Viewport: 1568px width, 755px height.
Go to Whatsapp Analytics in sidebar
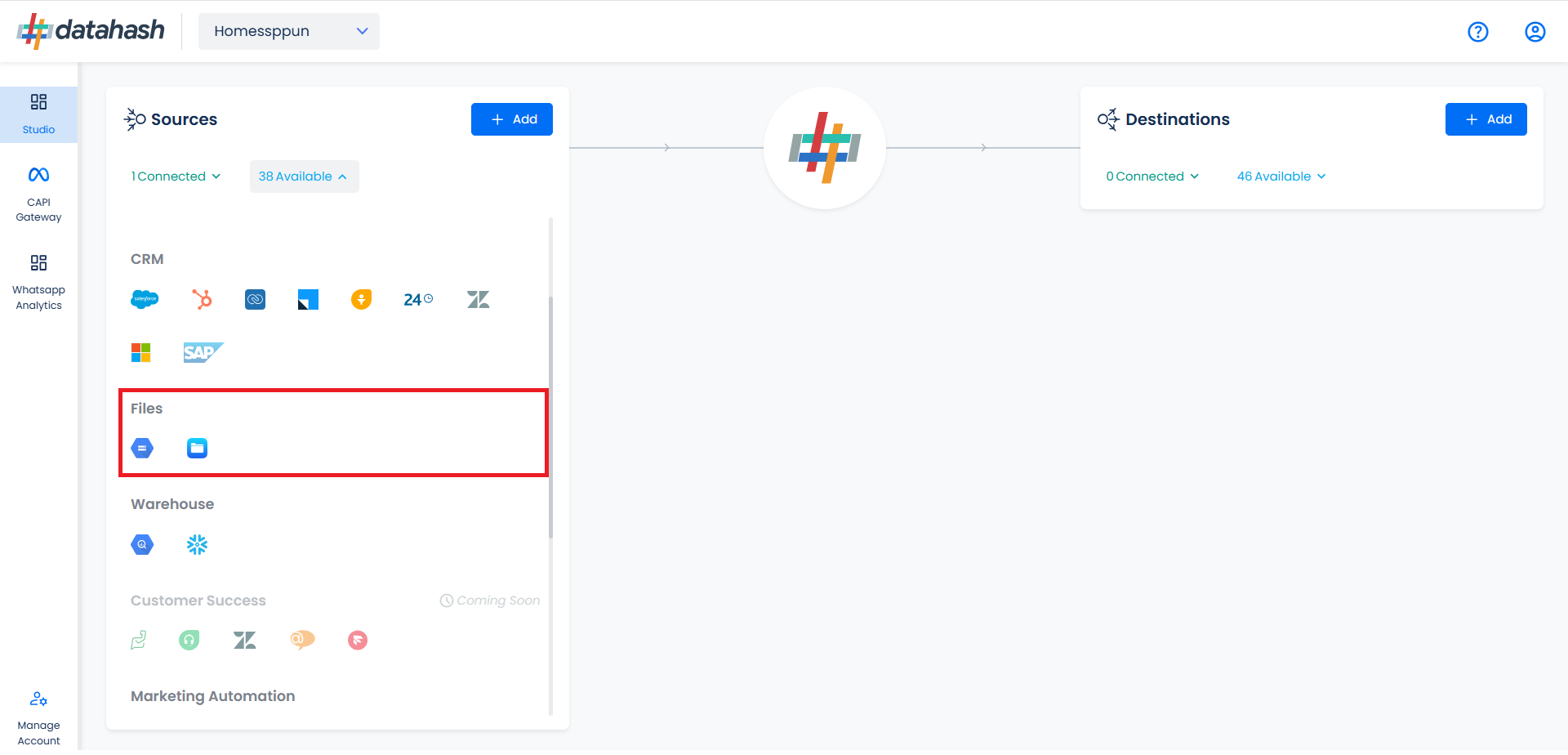38,283
